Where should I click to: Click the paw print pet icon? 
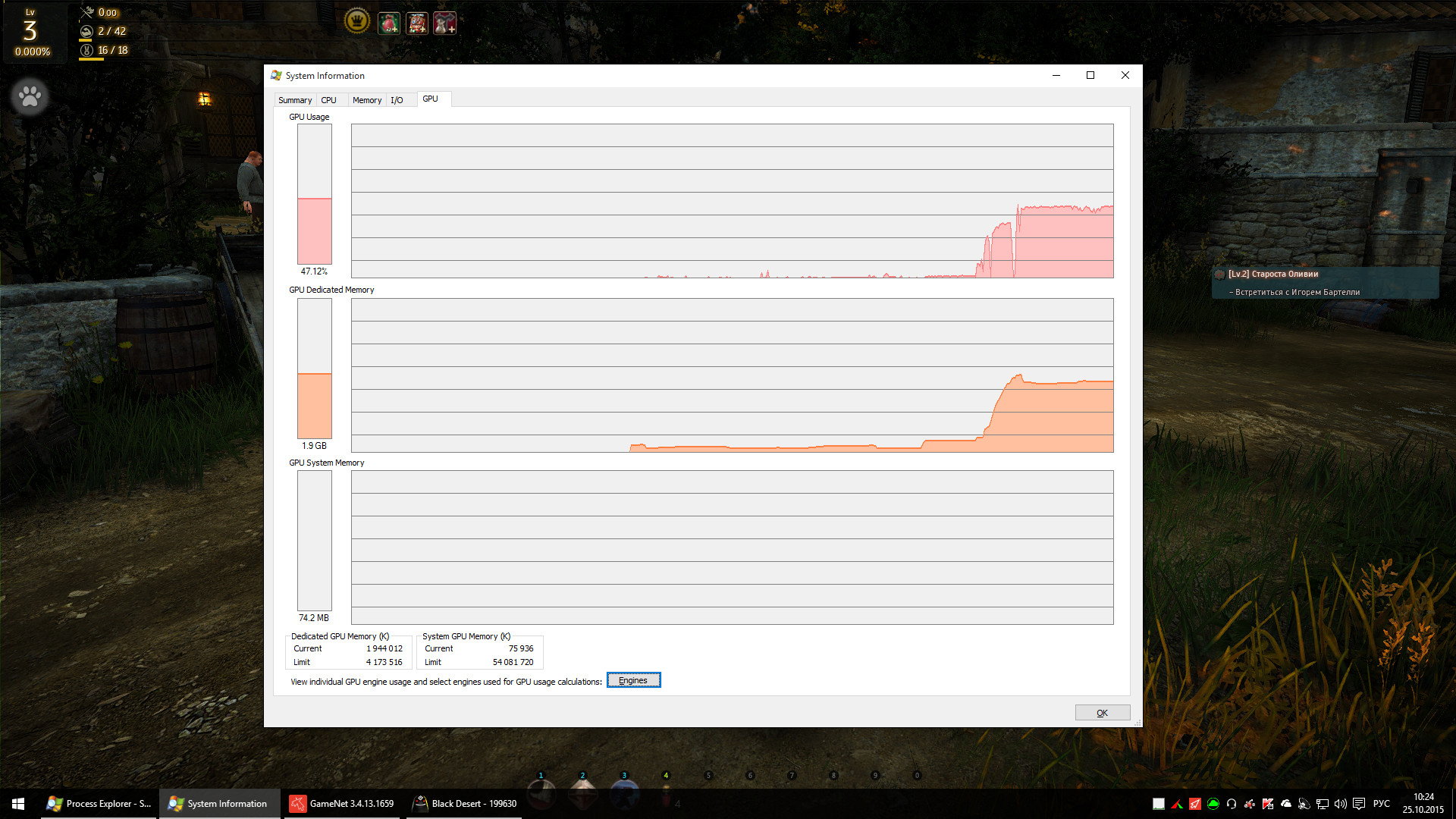click(30, 97)
